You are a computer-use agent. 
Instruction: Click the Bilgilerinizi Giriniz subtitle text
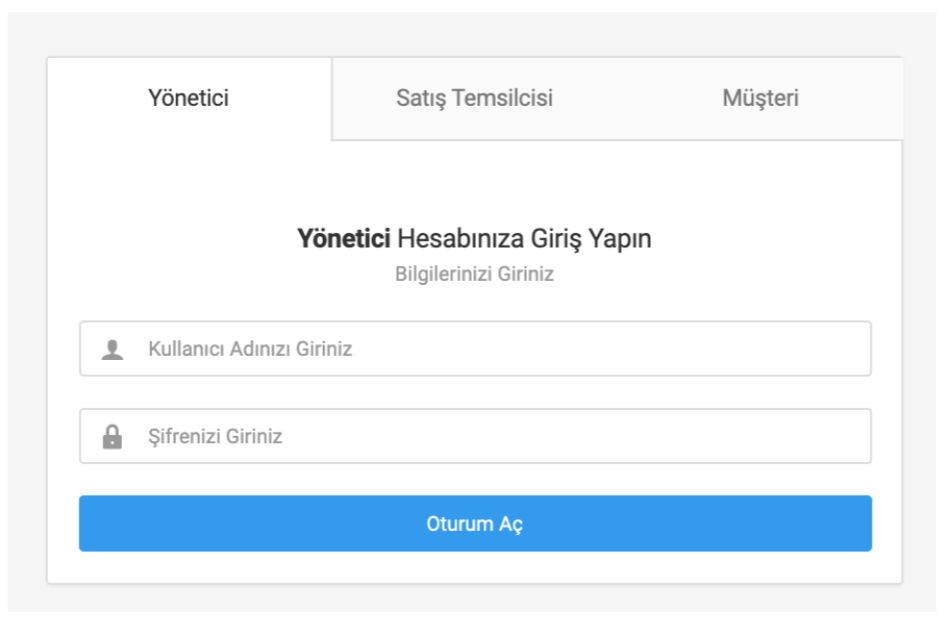pos(474,274)
